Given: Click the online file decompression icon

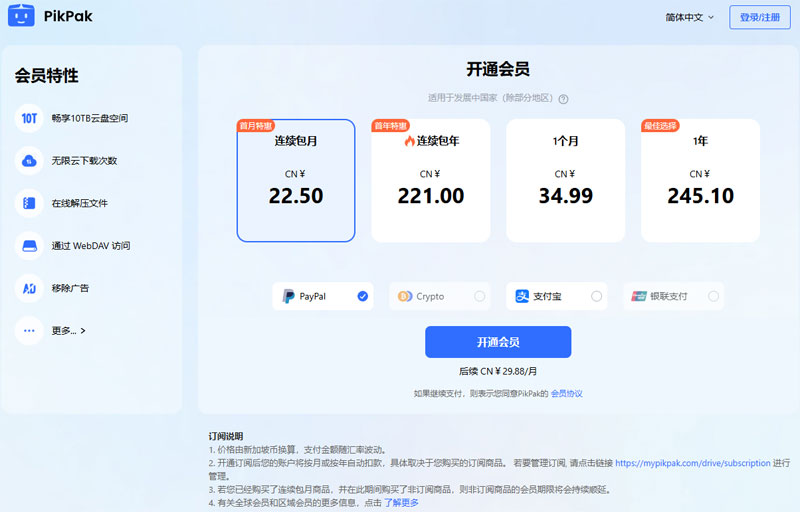Looking at the screenshot, I should pyautogui.click(x=29, y=203).
